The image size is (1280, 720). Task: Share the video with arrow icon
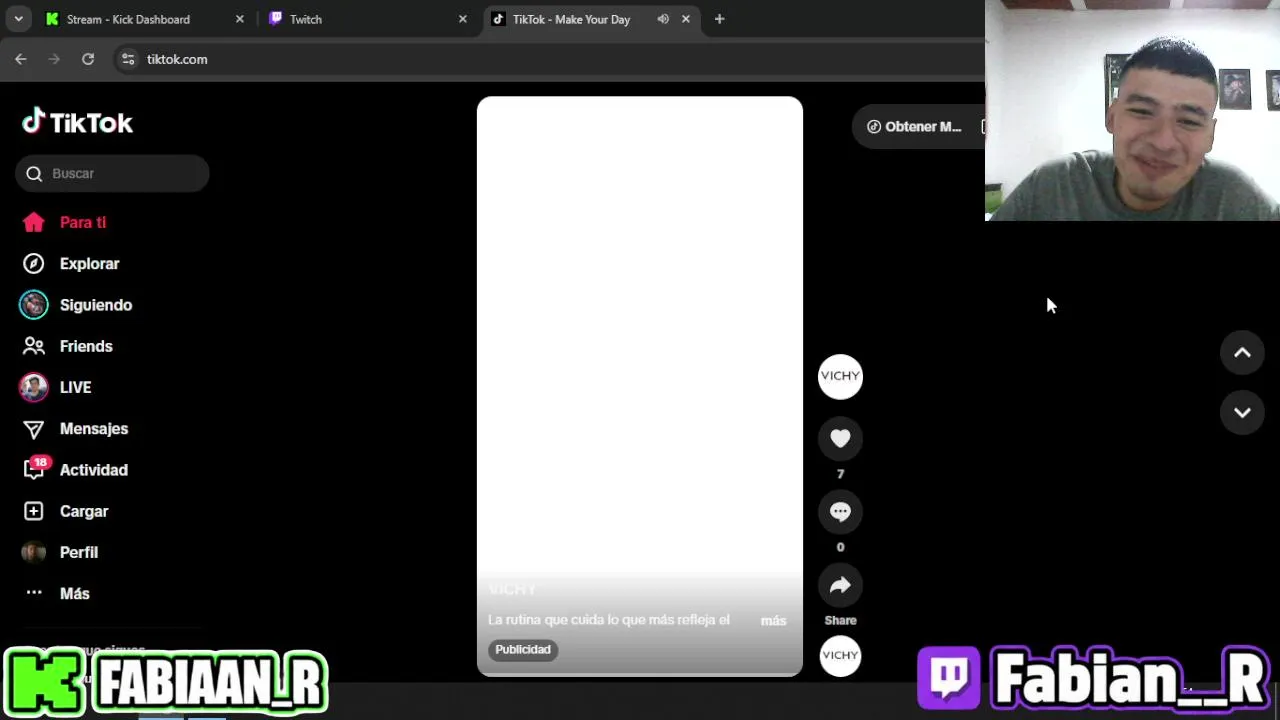click(840, 585)
